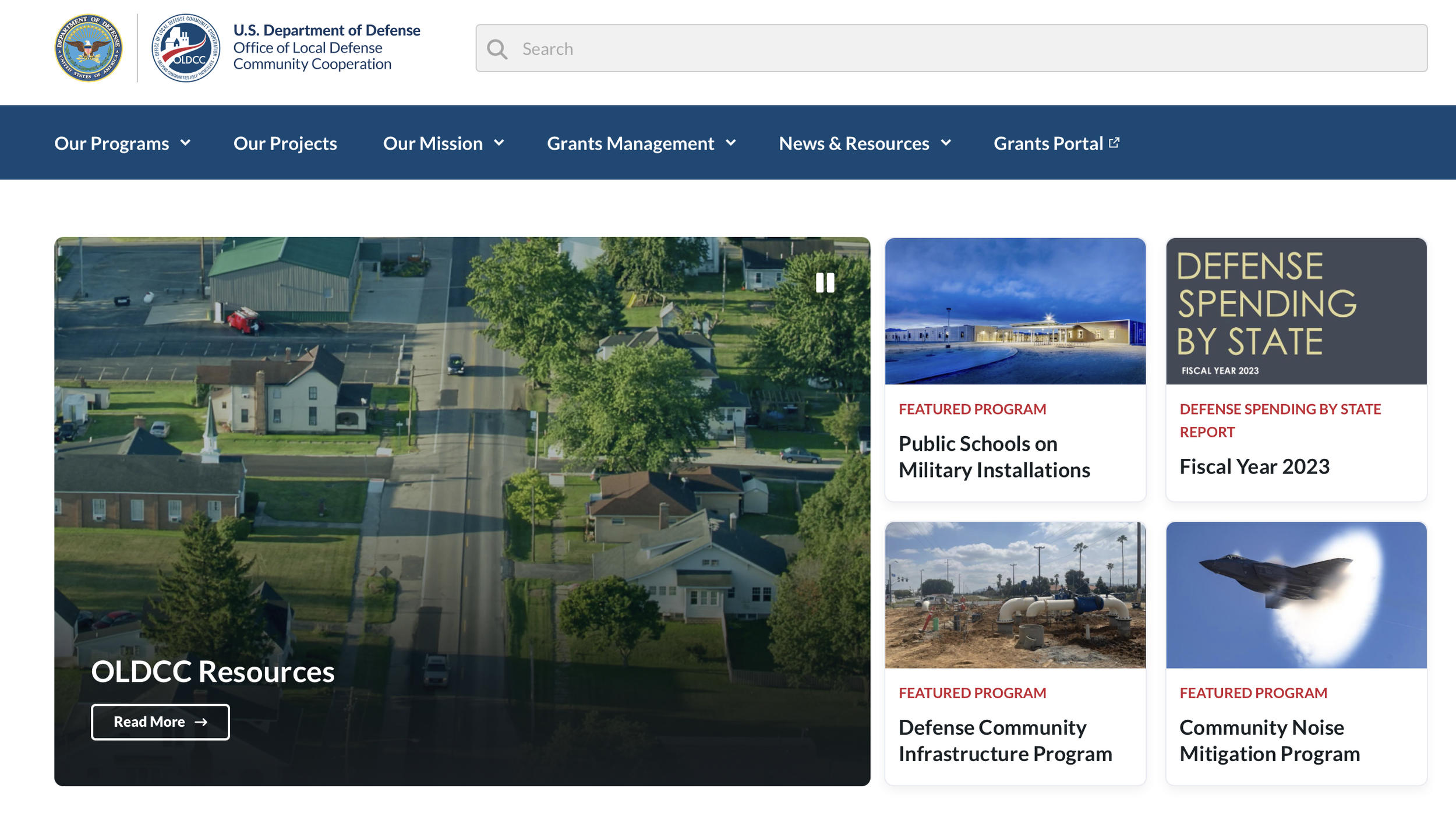The height and width of the screenshot is (824, 1456).
Task: Click the Grants Portal external link icon
Action: [1114, 143]
